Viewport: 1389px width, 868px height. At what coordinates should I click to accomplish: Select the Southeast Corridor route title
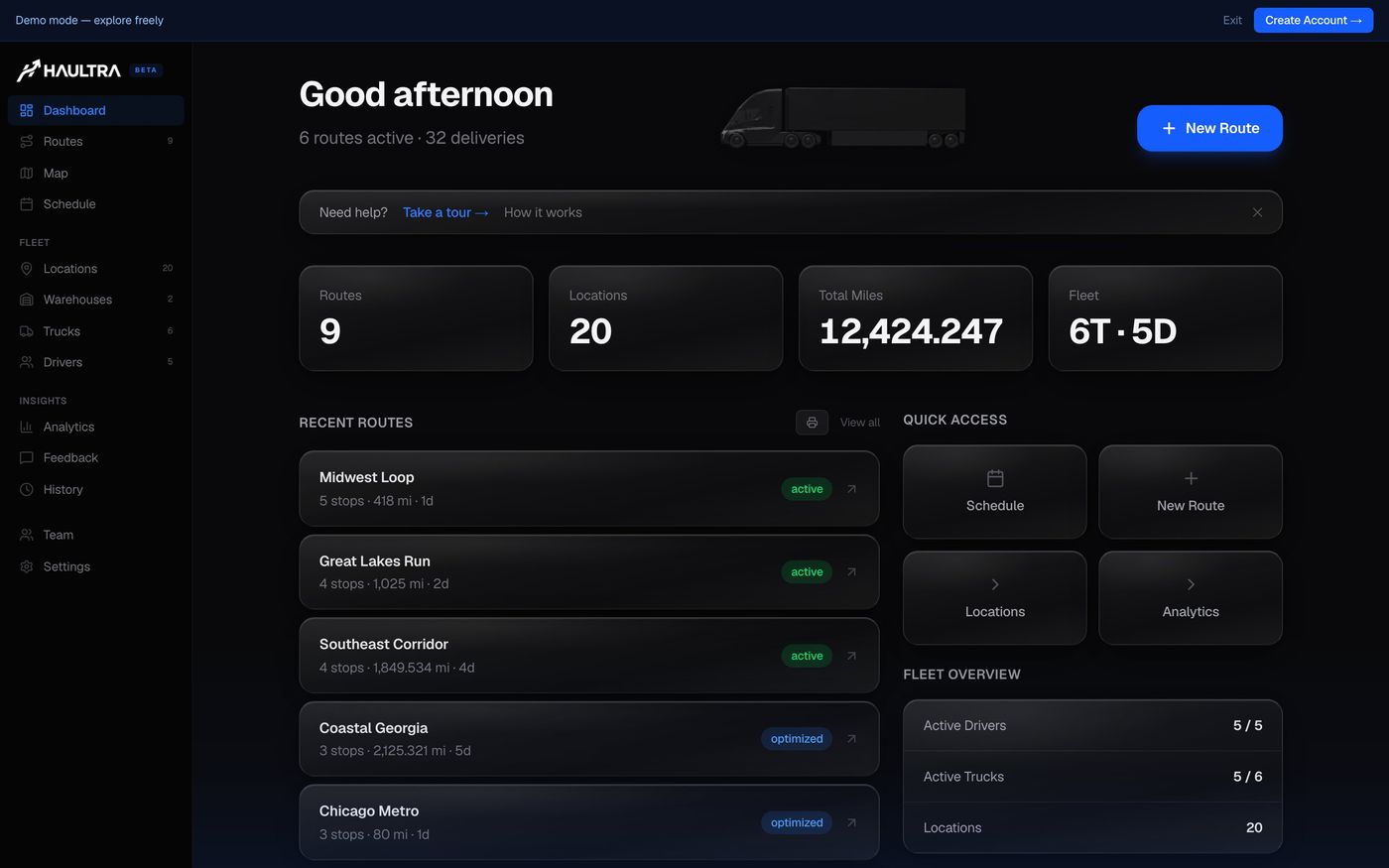[384, 644]
